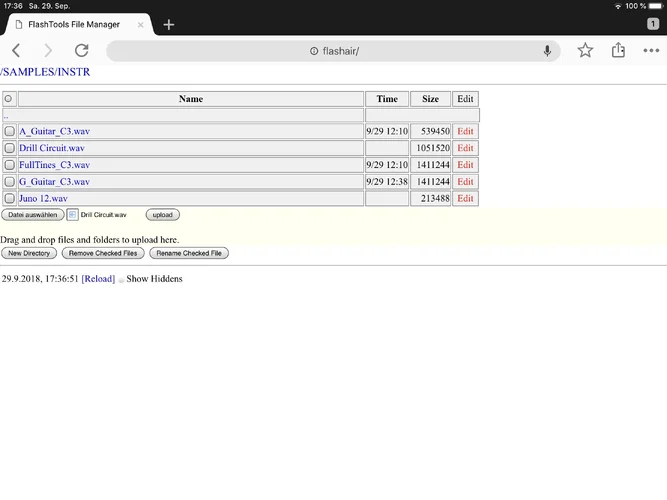
Task: Check the box for A_Guitar_C3.wav
Action: (9, 131)
